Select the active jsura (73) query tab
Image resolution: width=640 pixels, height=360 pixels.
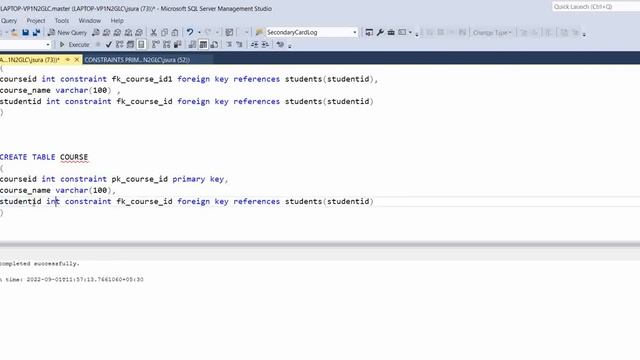[30, 60]
